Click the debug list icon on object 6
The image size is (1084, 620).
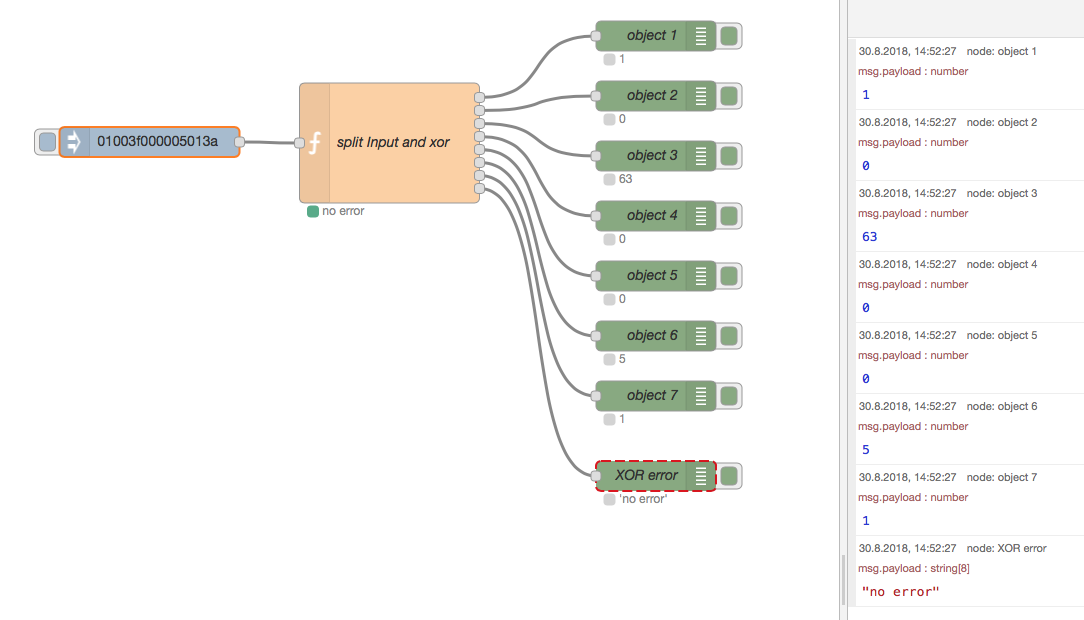tap(701, 337)
